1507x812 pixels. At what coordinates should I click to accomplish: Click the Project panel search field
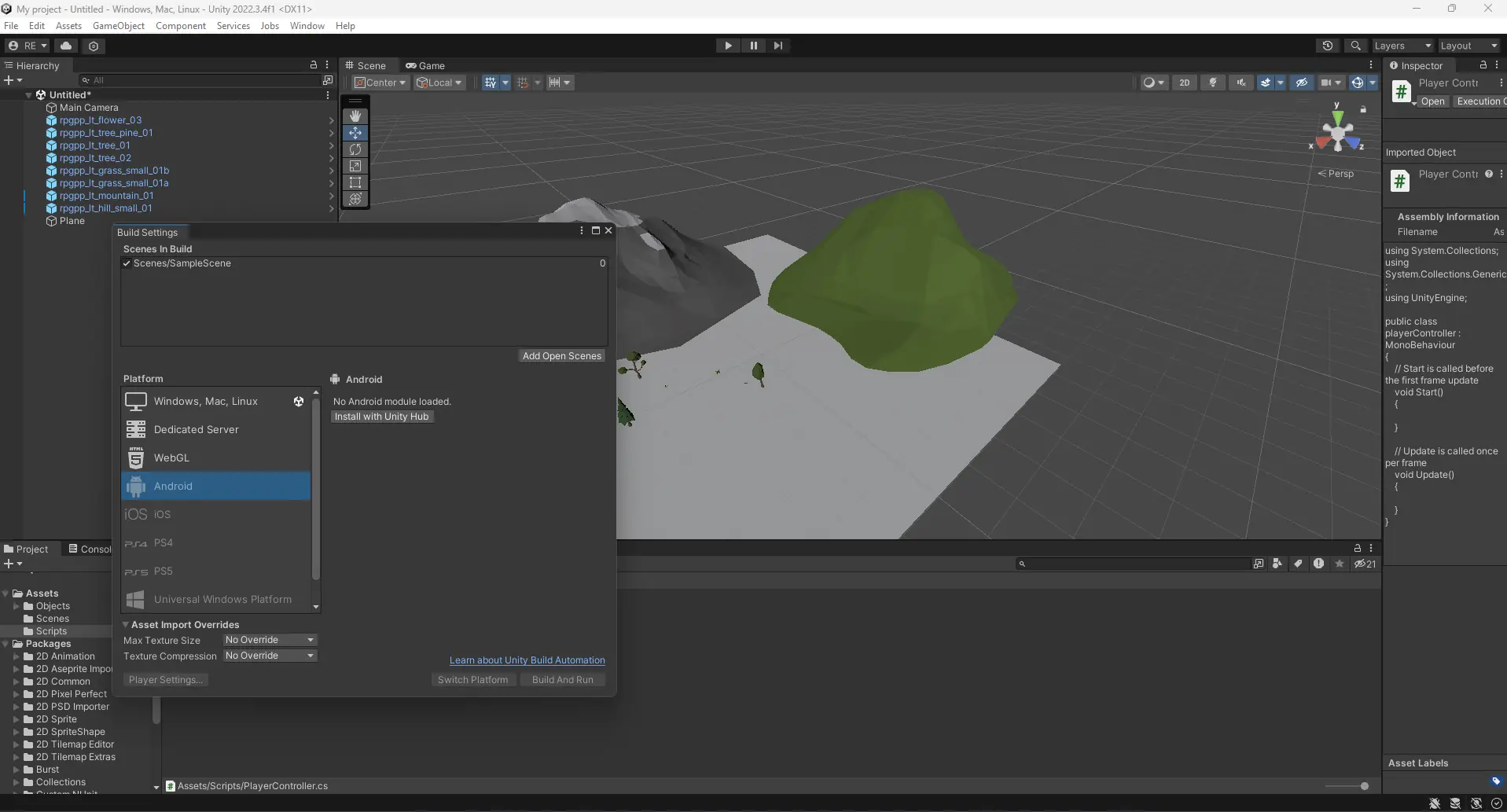click(1132, 564)
